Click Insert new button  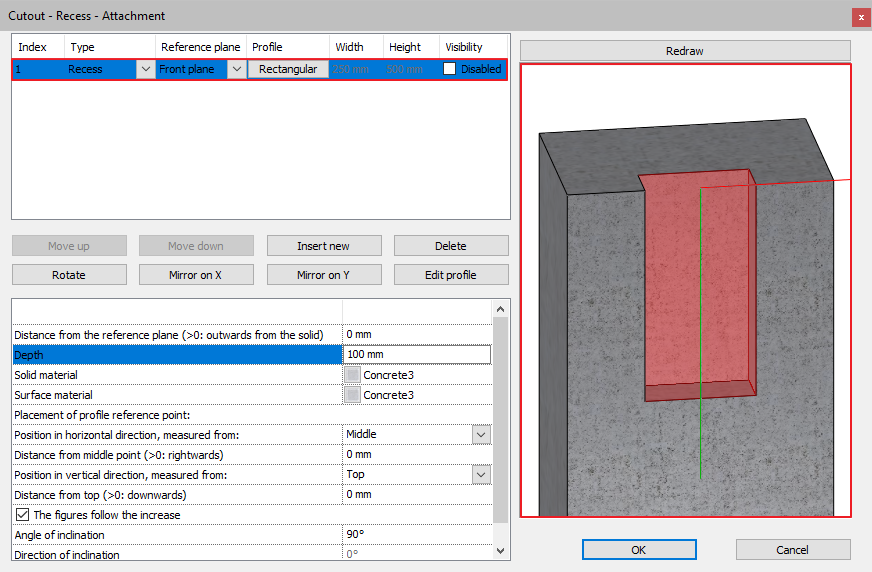coord(323,246)
